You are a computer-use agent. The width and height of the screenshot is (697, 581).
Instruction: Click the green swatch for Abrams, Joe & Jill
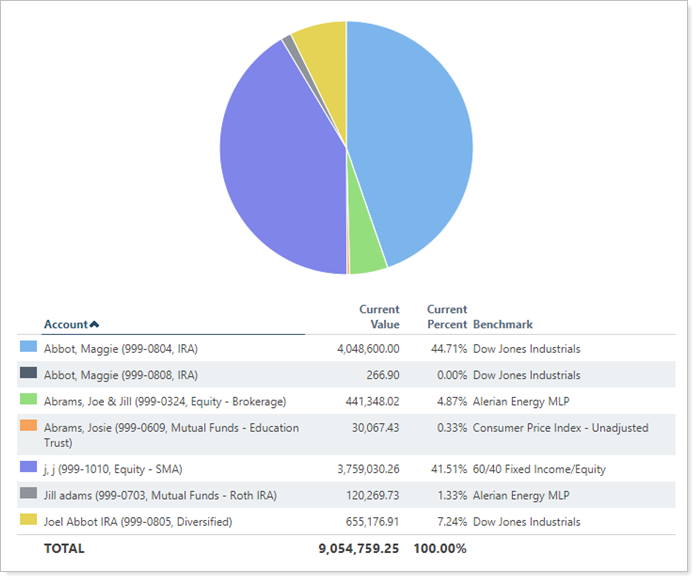click(28, 399)
